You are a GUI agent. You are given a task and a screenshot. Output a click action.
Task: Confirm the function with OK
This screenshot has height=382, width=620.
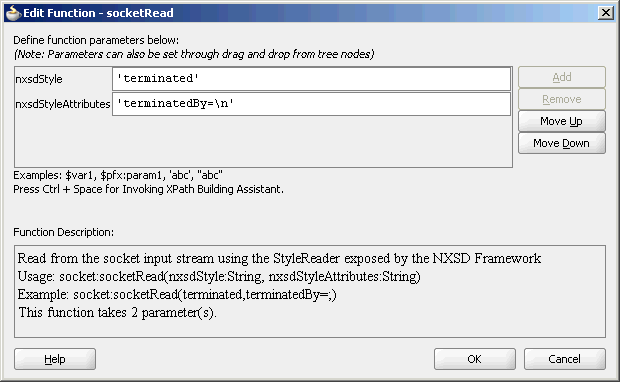point(474,359)
